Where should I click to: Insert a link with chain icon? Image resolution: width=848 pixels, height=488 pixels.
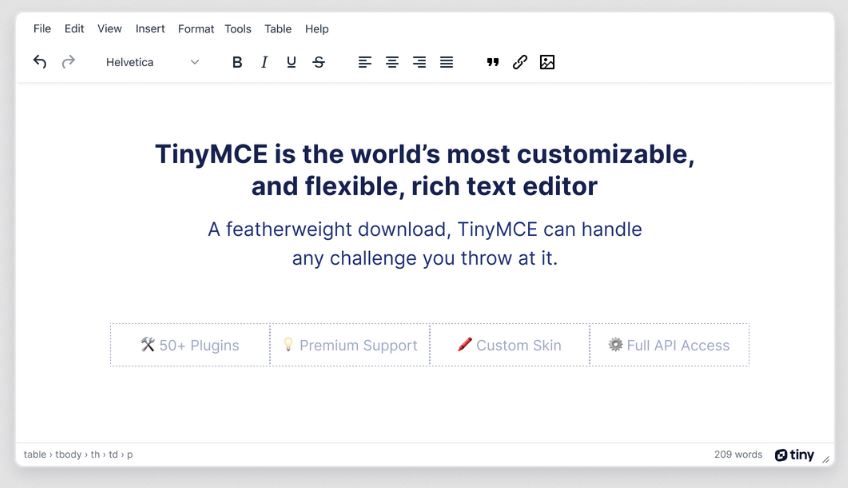tap(520, 62)
